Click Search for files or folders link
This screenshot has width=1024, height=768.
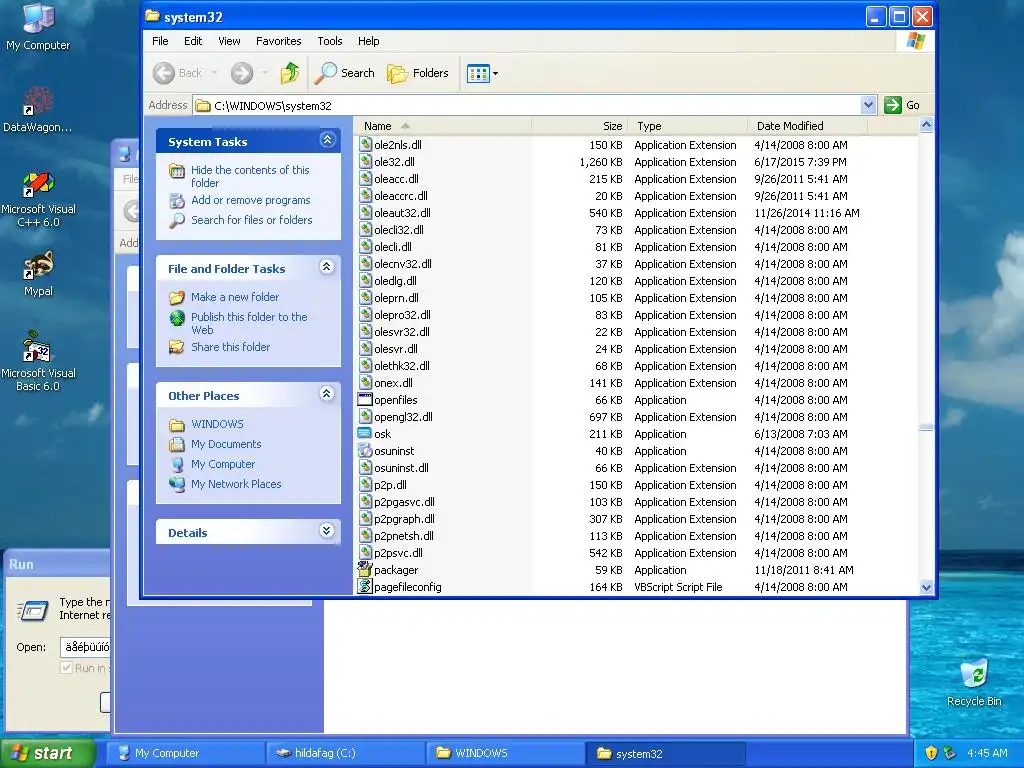click(251, 220)
